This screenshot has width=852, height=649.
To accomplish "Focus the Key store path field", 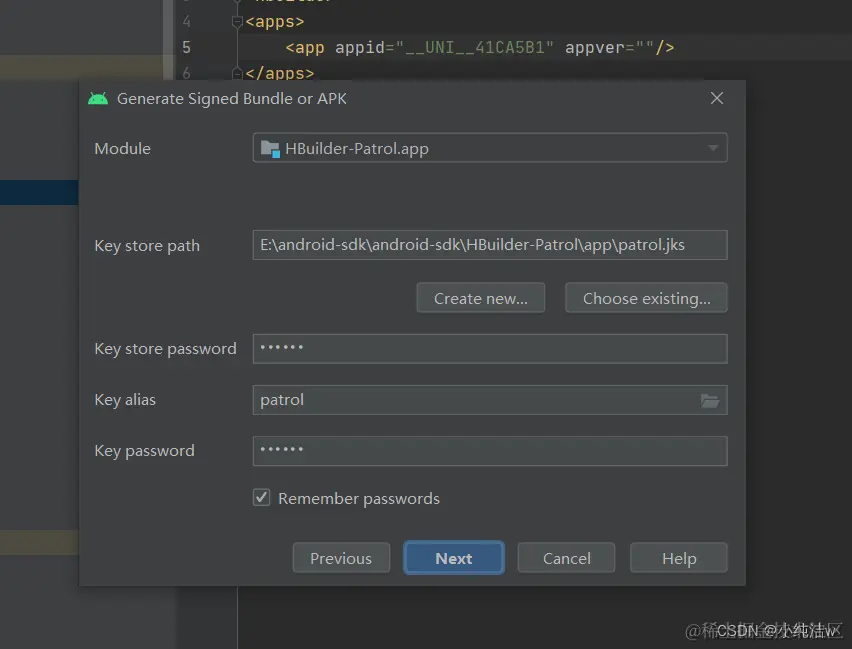I will 490,245.
